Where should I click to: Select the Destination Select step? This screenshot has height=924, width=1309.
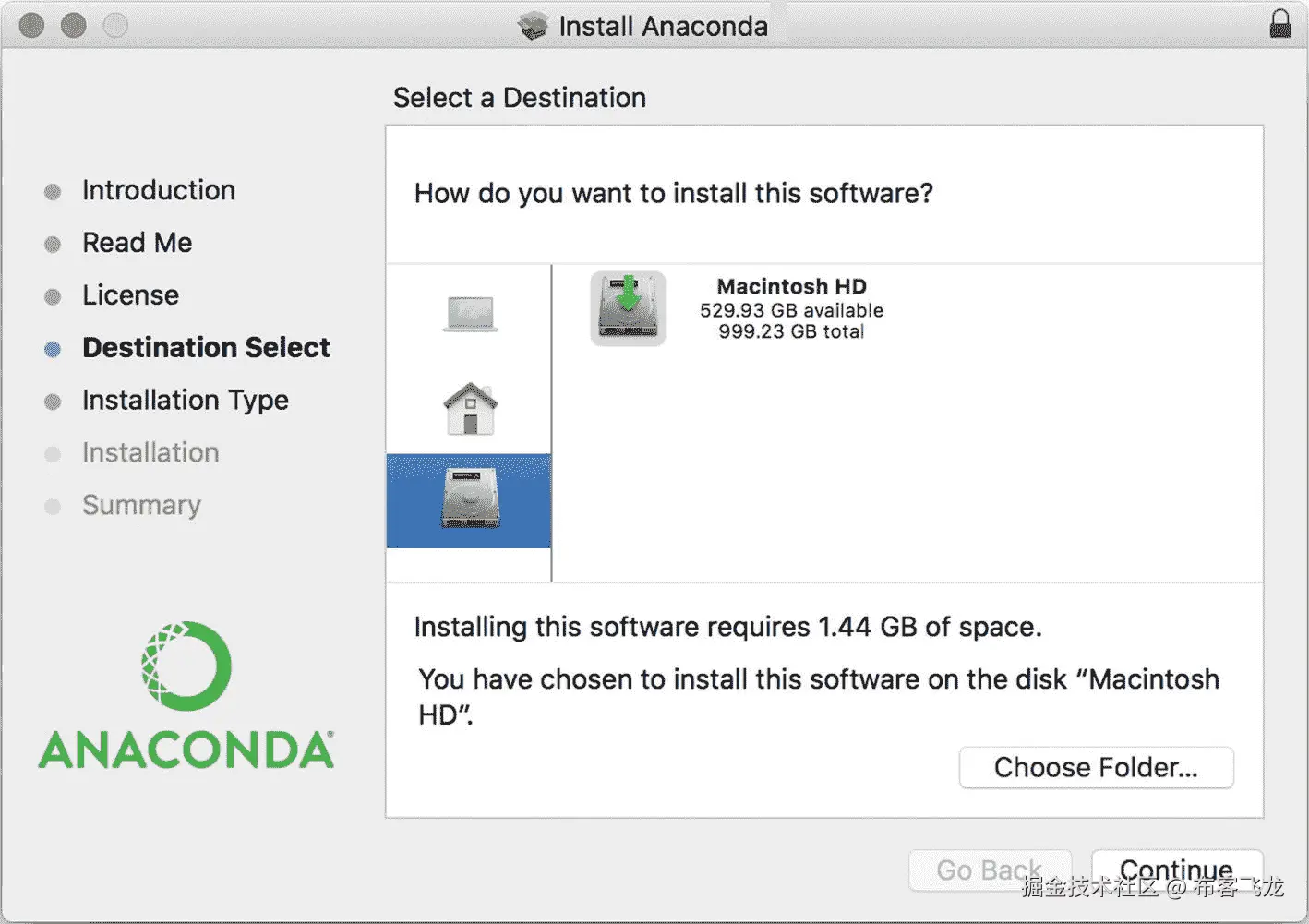click(x=206, y=348)
